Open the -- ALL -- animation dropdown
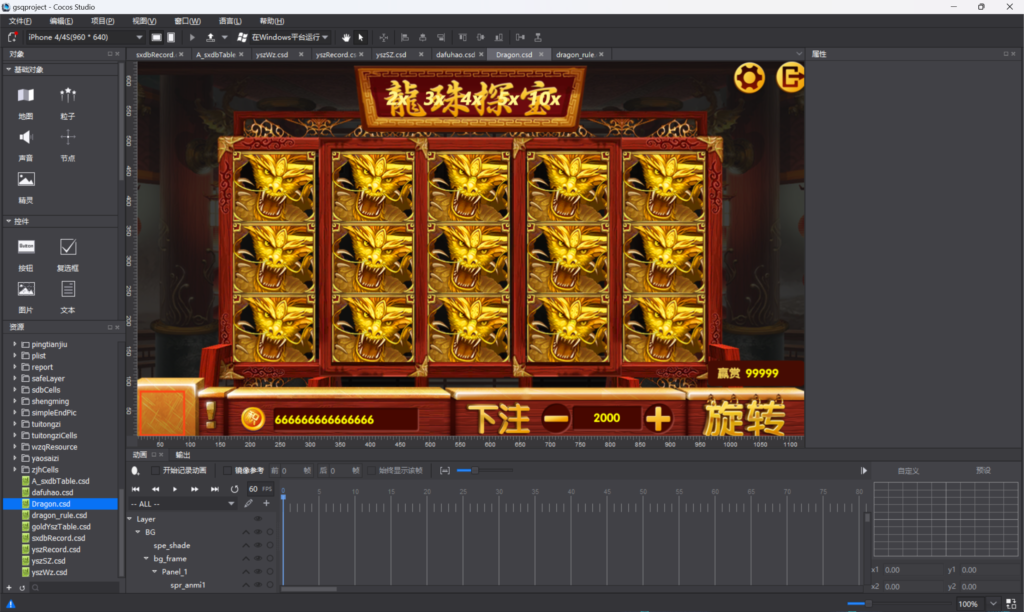The image size is (1024, 612). coord(182,504)
